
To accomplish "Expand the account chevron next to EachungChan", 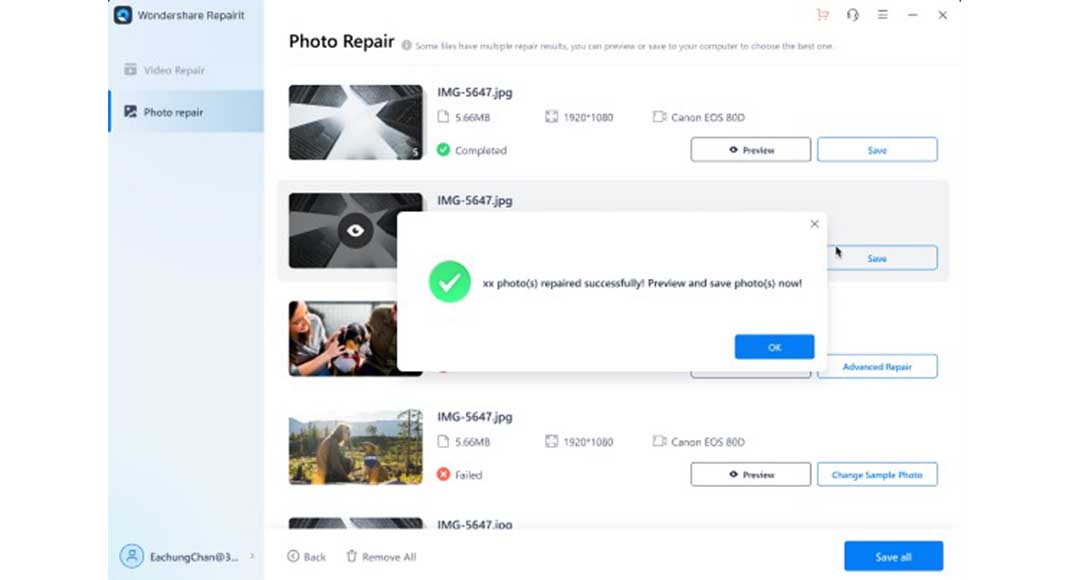I will click(252, 556).
